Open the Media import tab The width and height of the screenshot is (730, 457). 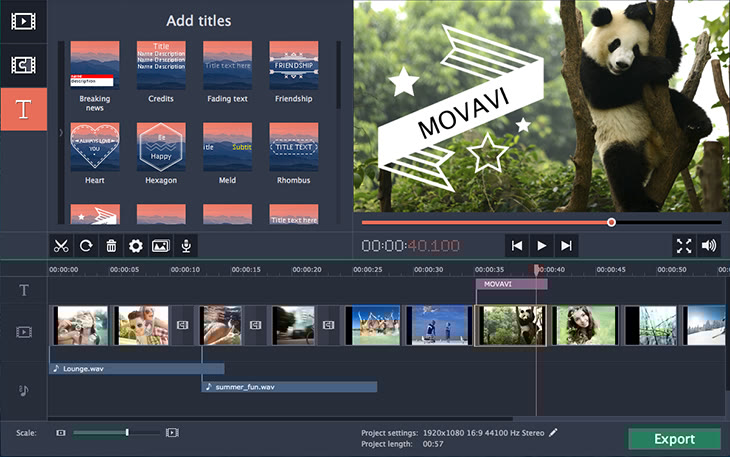click(x=24, y=21)
